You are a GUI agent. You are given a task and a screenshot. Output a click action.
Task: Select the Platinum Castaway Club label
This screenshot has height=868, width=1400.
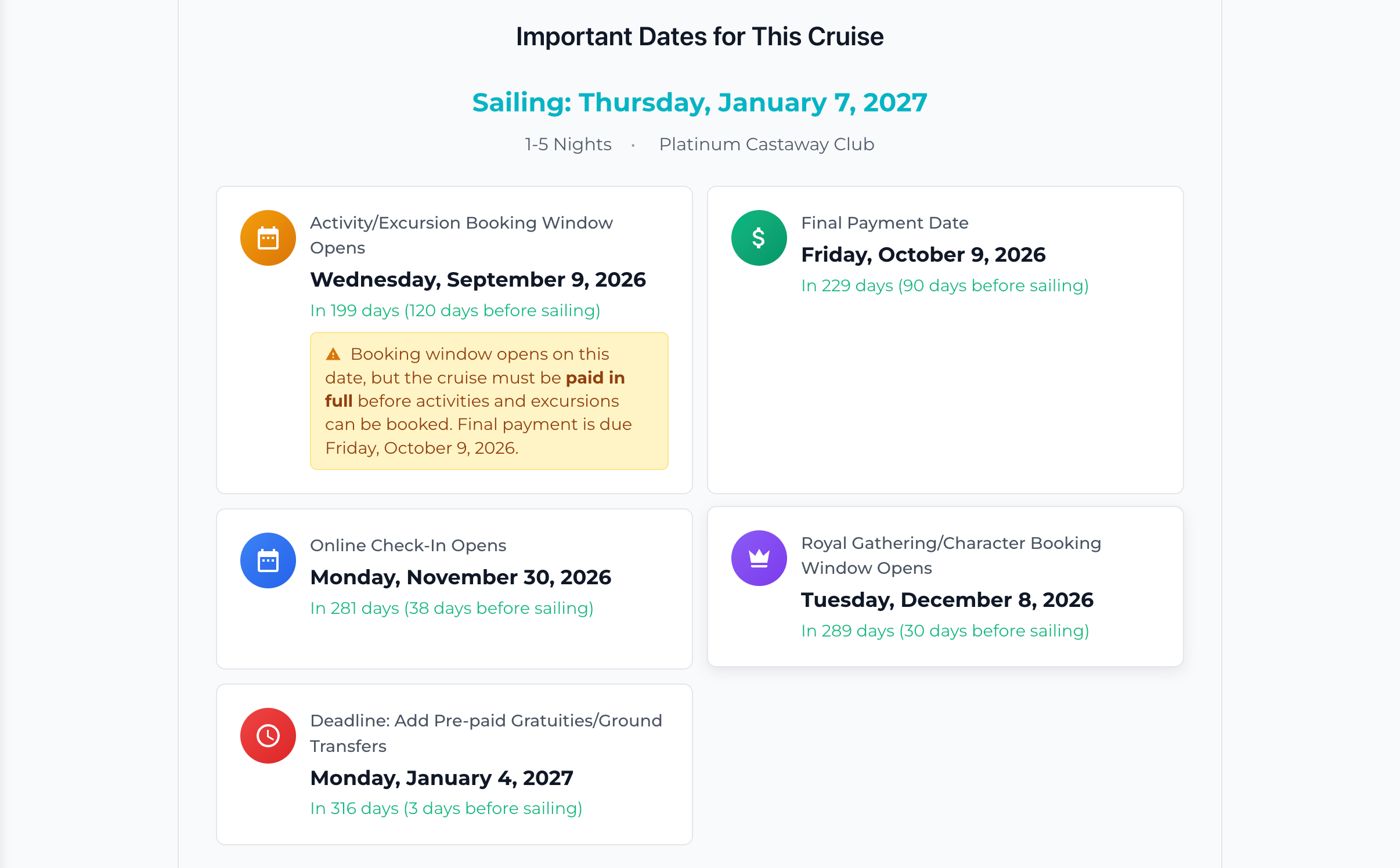tap(766, 144)
